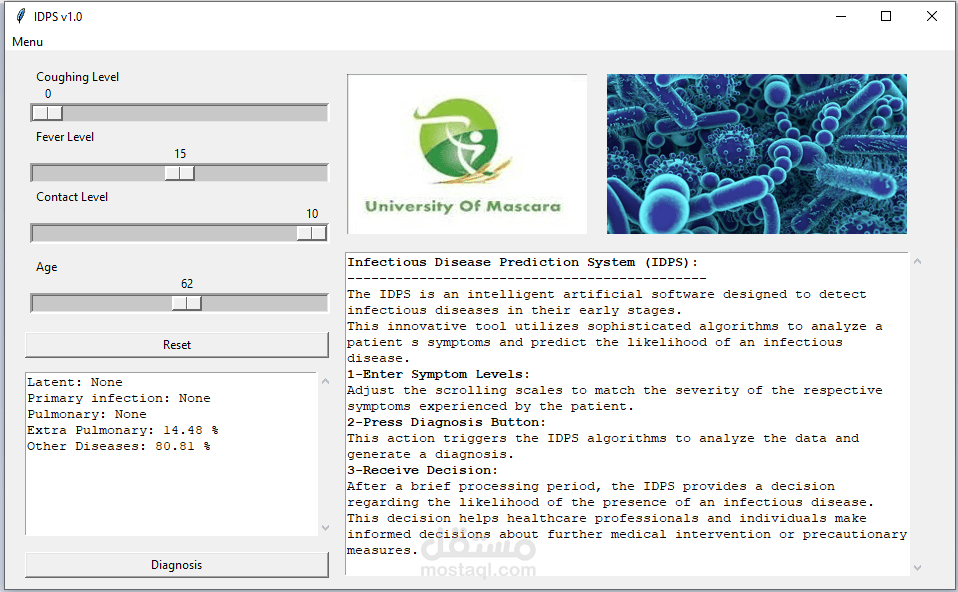Click the scrollbar down arrow of the results box
This screenshot has width=958, height=592.
pyautogui.click(x=324, y=528)
